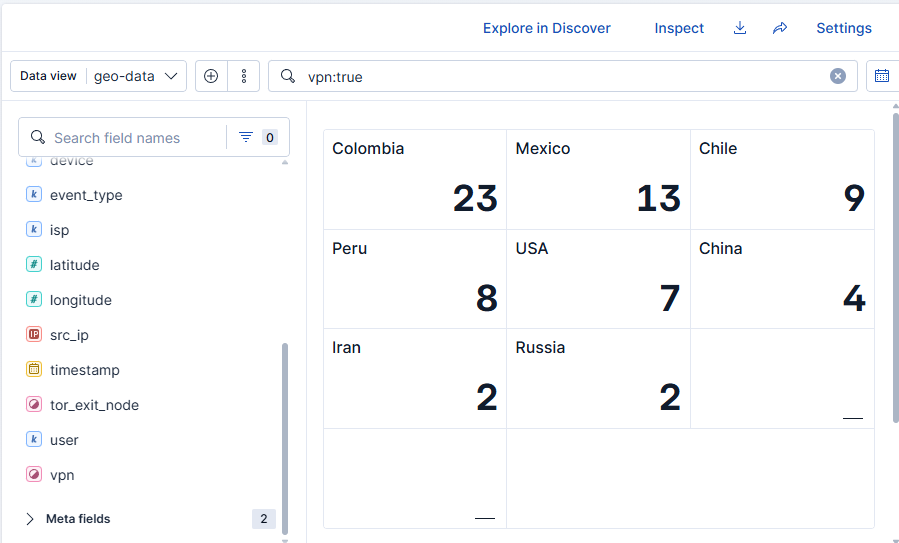Clear the vpn:true query text
This screenshot has width=899, height=543.
click(838, 76)
